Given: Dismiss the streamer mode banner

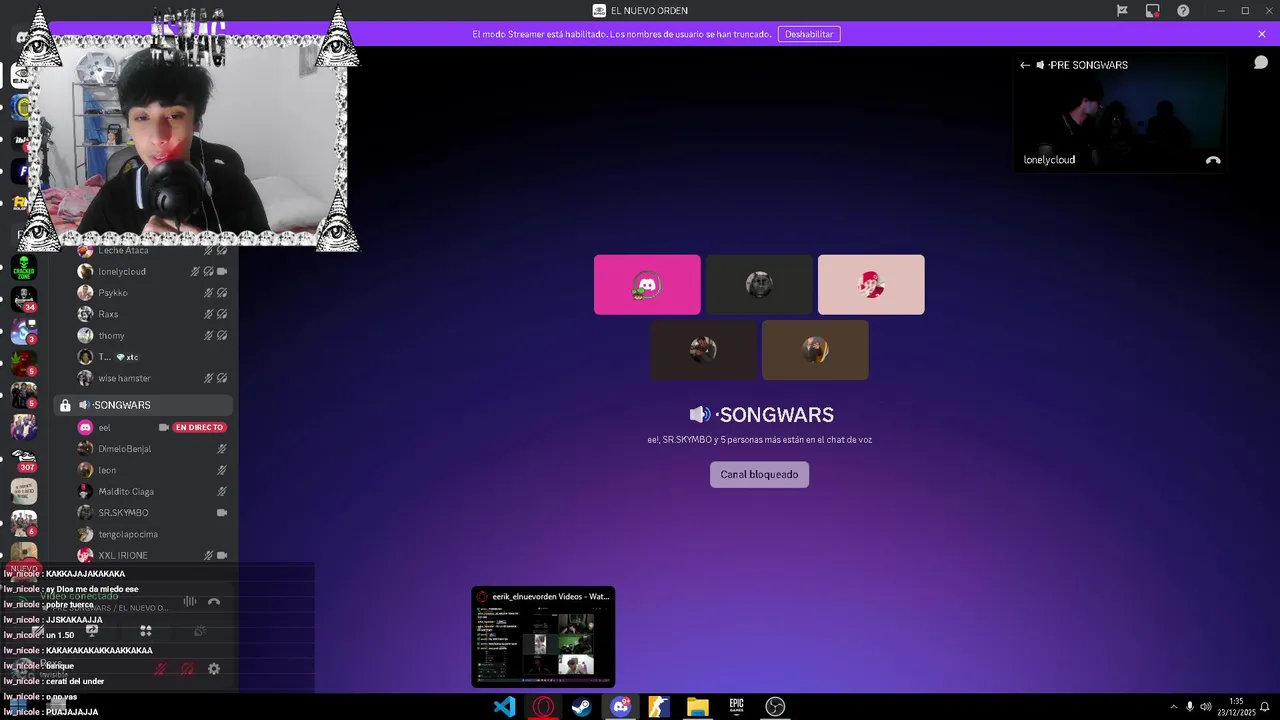Looking at the screenshot, I should 1262,34.
